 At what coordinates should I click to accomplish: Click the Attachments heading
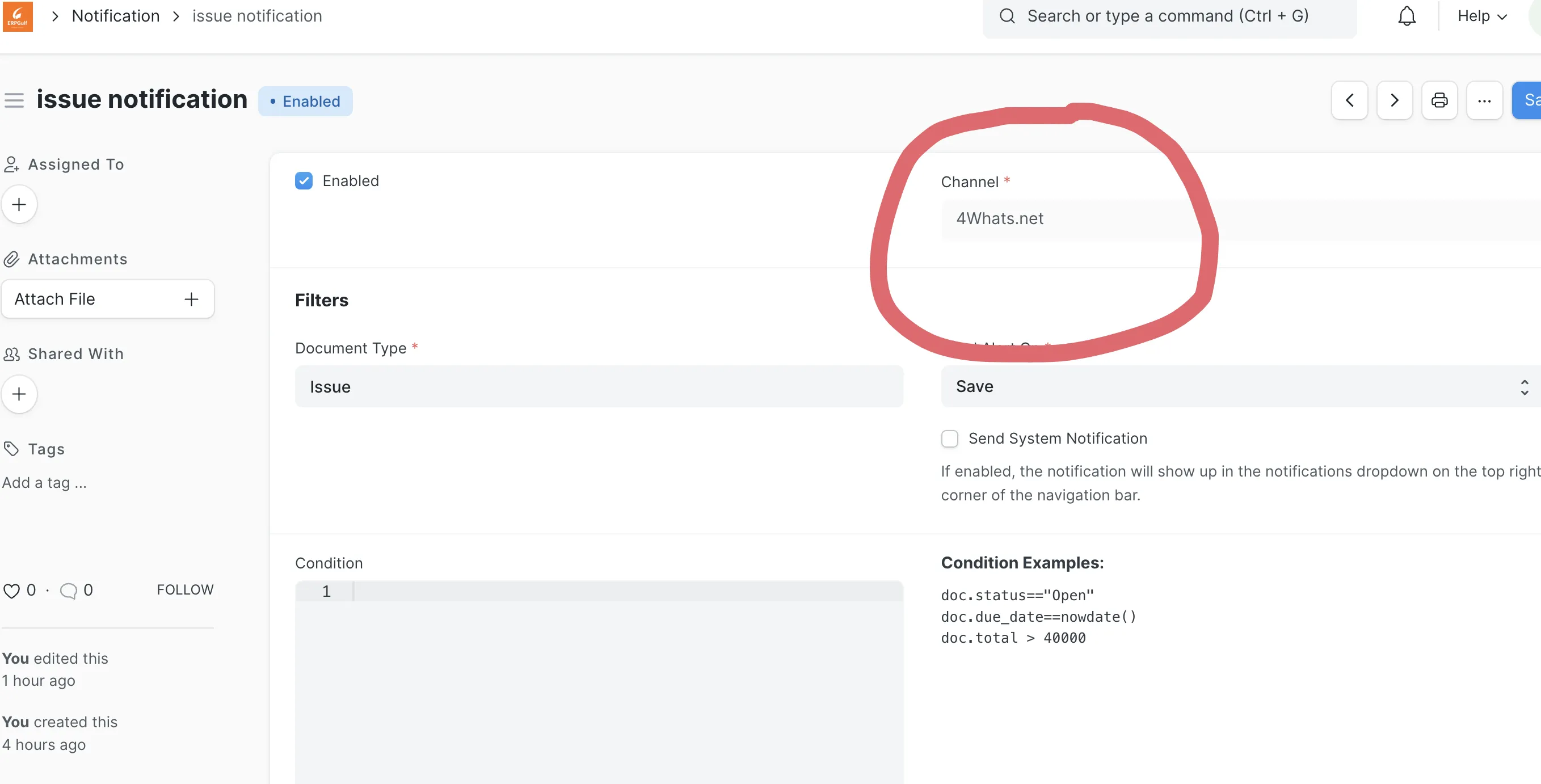tap(78, 259)
